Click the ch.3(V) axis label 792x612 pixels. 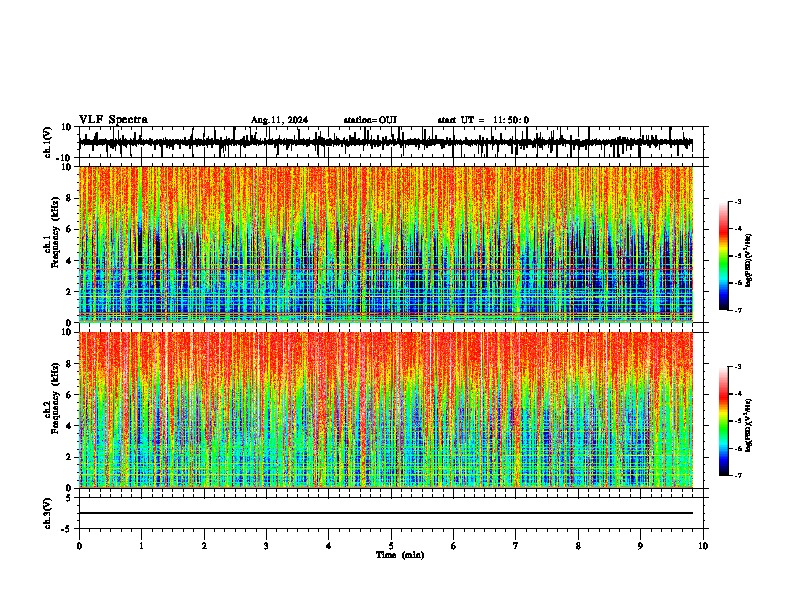47,513
